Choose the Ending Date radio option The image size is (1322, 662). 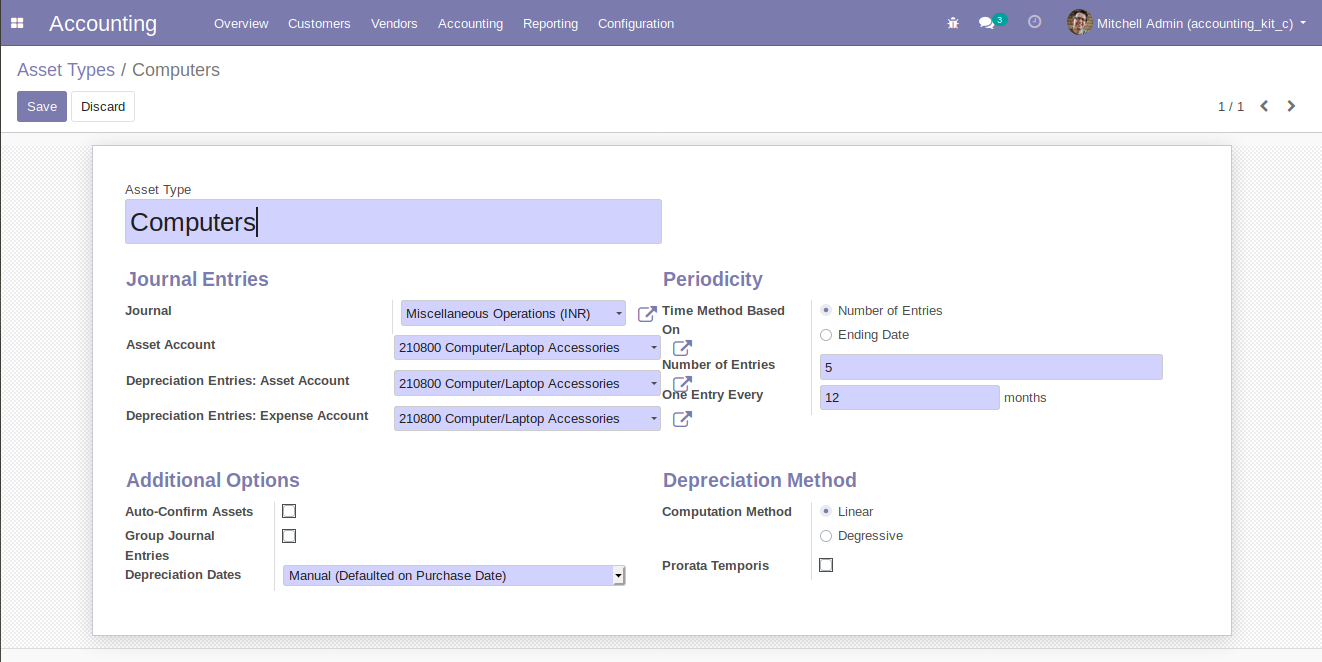coord(826,335)
